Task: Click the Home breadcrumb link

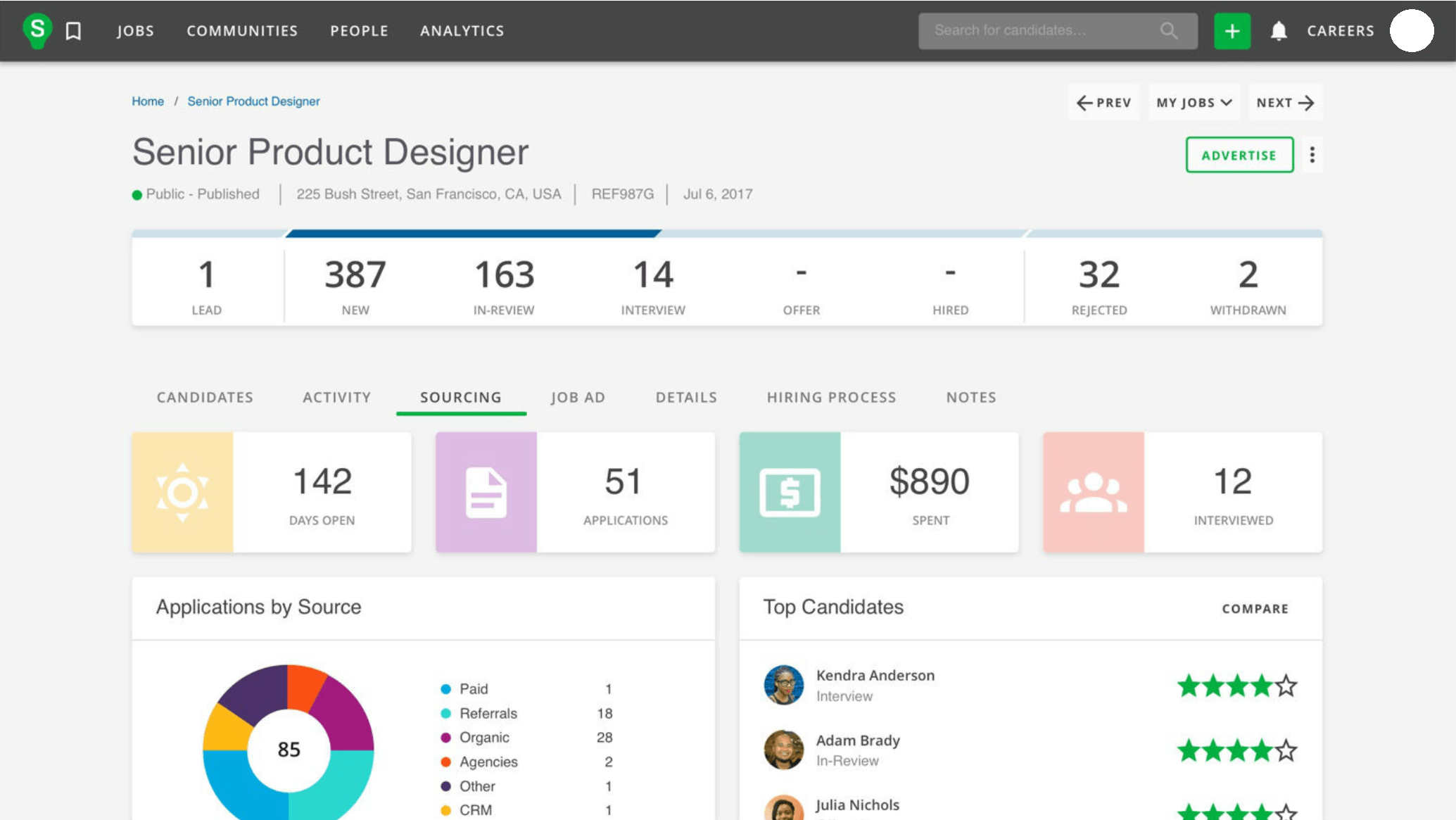Action: [148, 101]
